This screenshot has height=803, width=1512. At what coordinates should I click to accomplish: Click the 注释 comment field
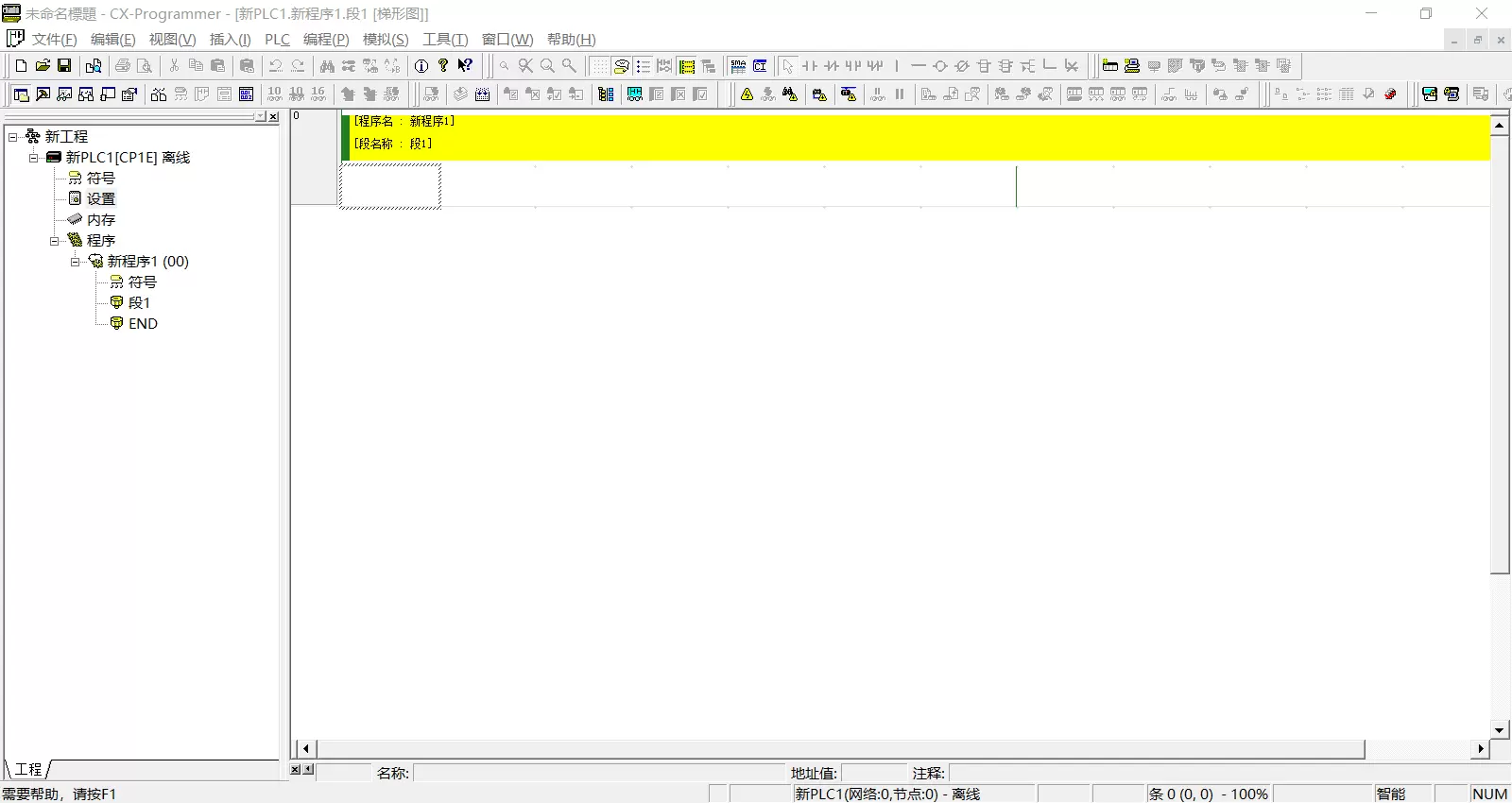pyautogui.click(x=1228, y=773)
